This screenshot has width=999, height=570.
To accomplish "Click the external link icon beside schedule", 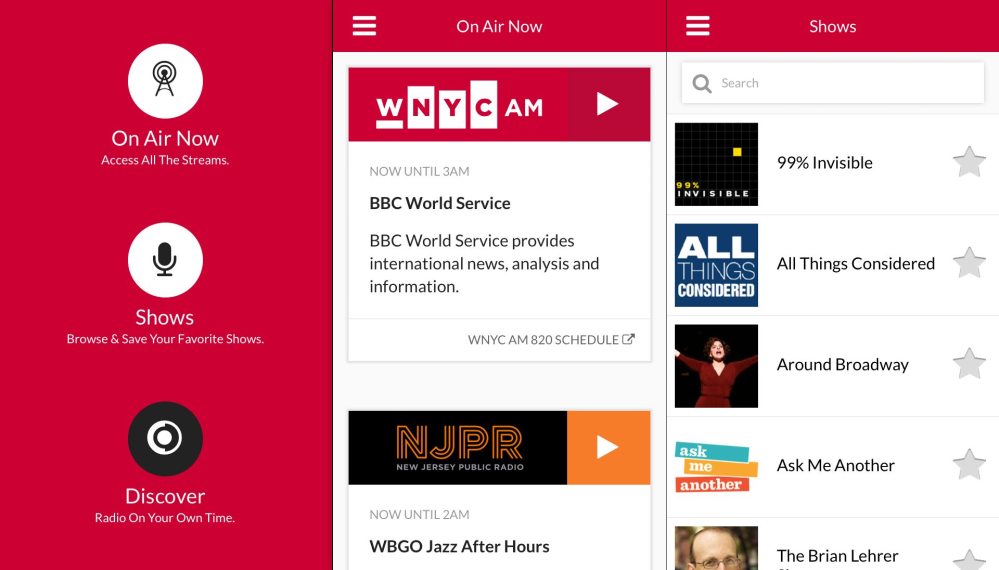I will point(628,339).
